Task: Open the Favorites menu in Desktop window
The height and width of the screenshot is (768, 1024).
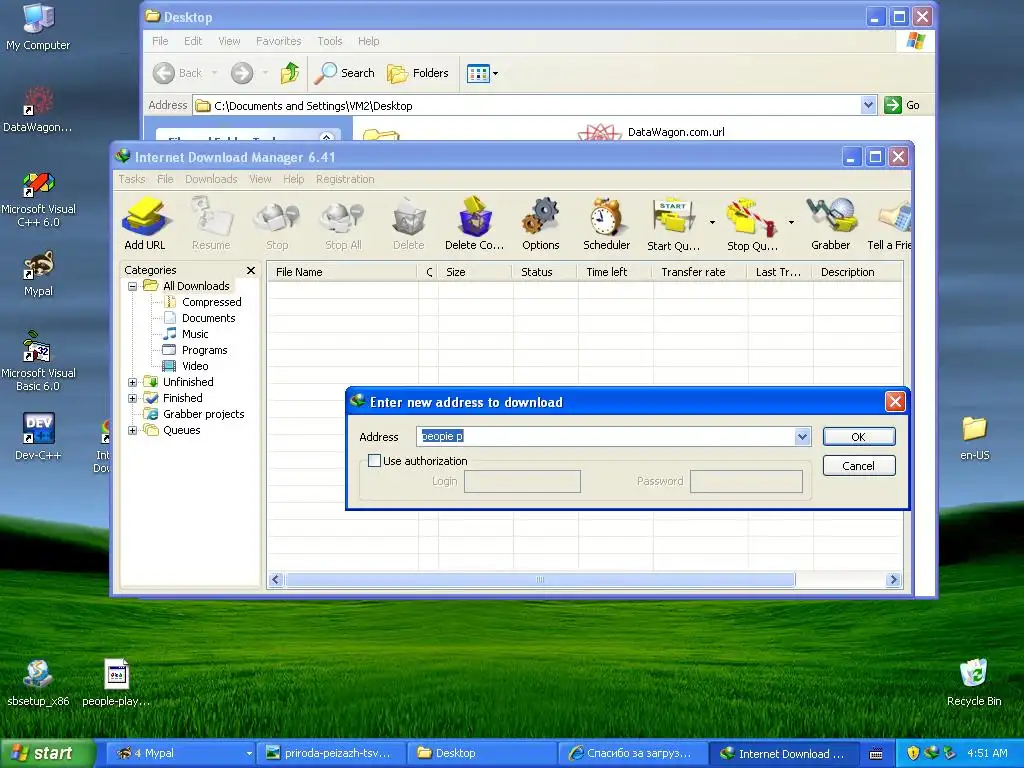Action: 278,41
